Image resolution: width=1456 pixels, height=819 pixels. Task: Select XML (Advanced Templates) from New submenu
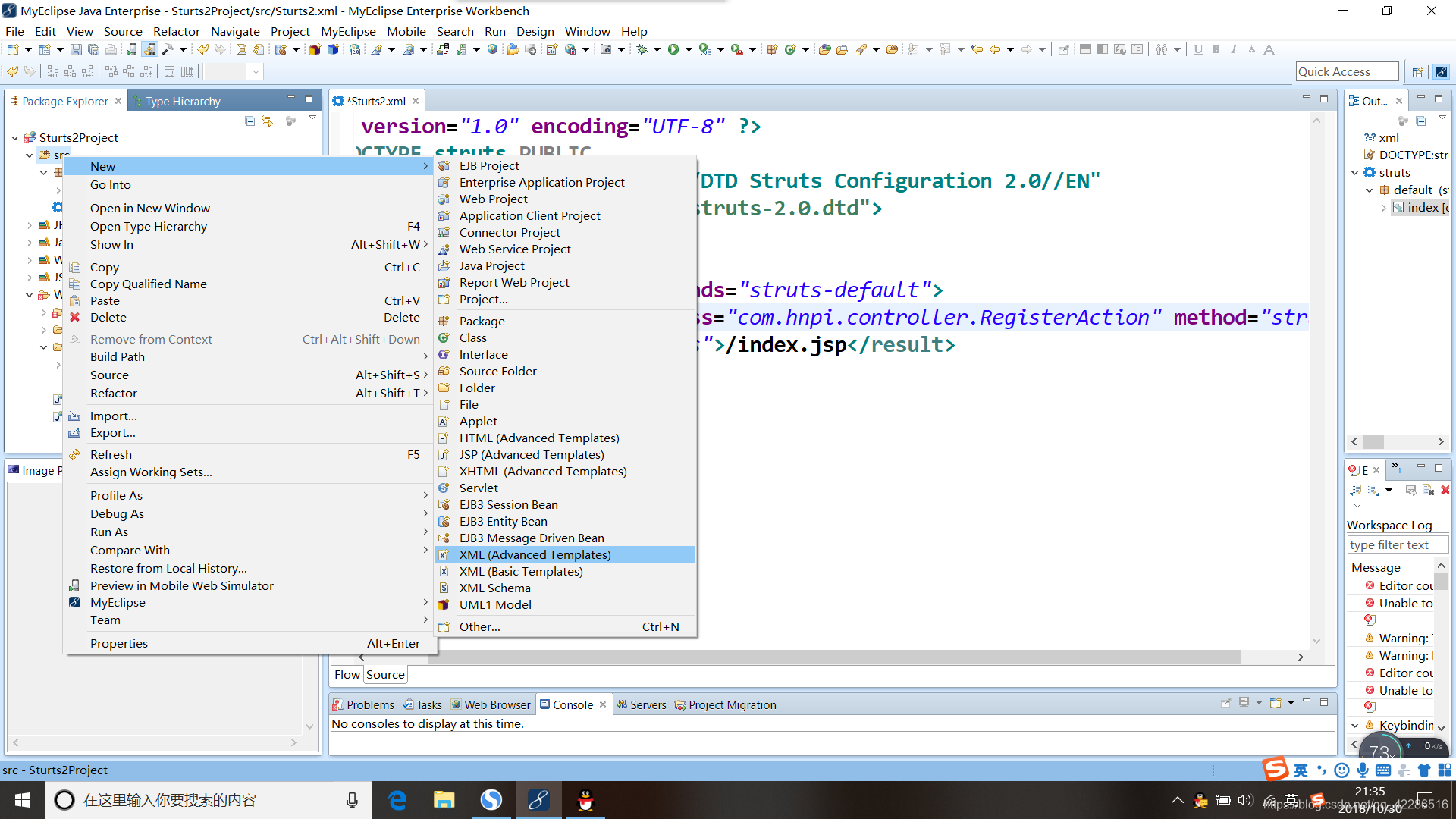pyautogui.click(x=566, y=555)
